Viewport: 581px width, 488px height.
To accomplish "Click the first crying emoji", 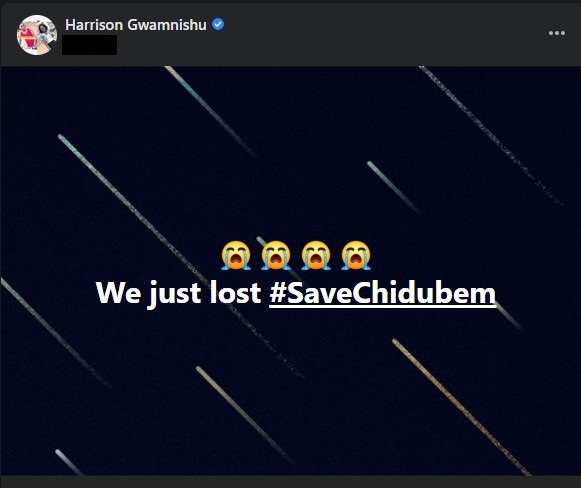I will click(236, 255).
